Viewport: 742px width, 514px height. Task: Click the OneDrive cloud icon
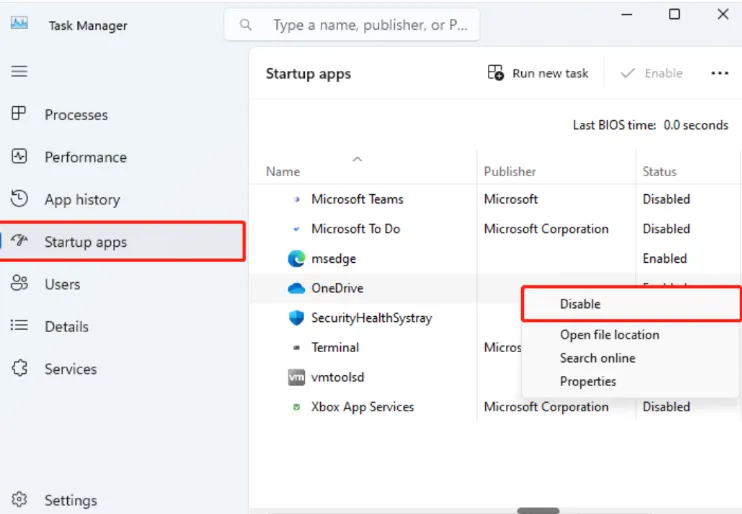click(x=297, y=288)
